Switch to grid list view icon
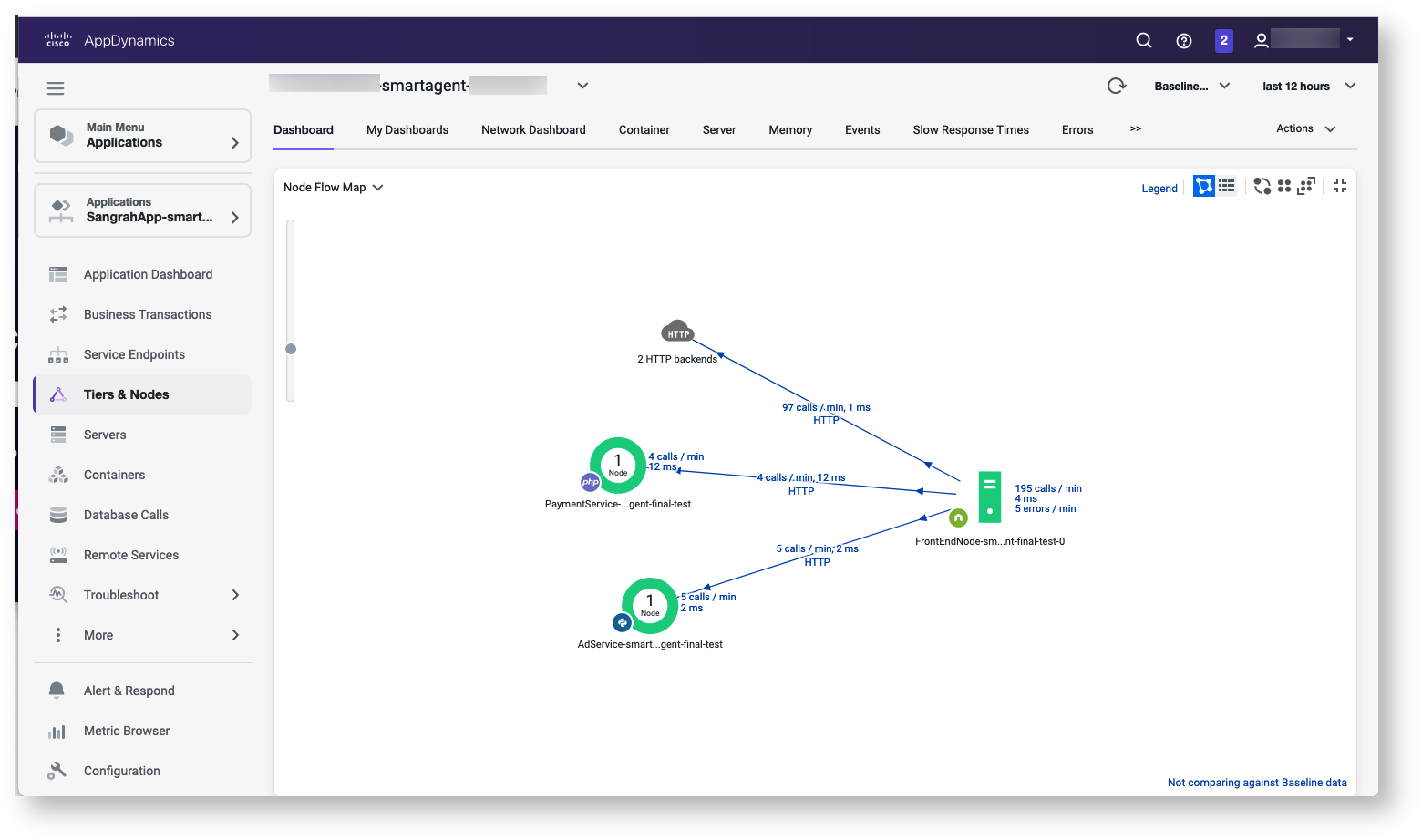The width and height of the screenshot is (1422, 840). [1227, 186]
